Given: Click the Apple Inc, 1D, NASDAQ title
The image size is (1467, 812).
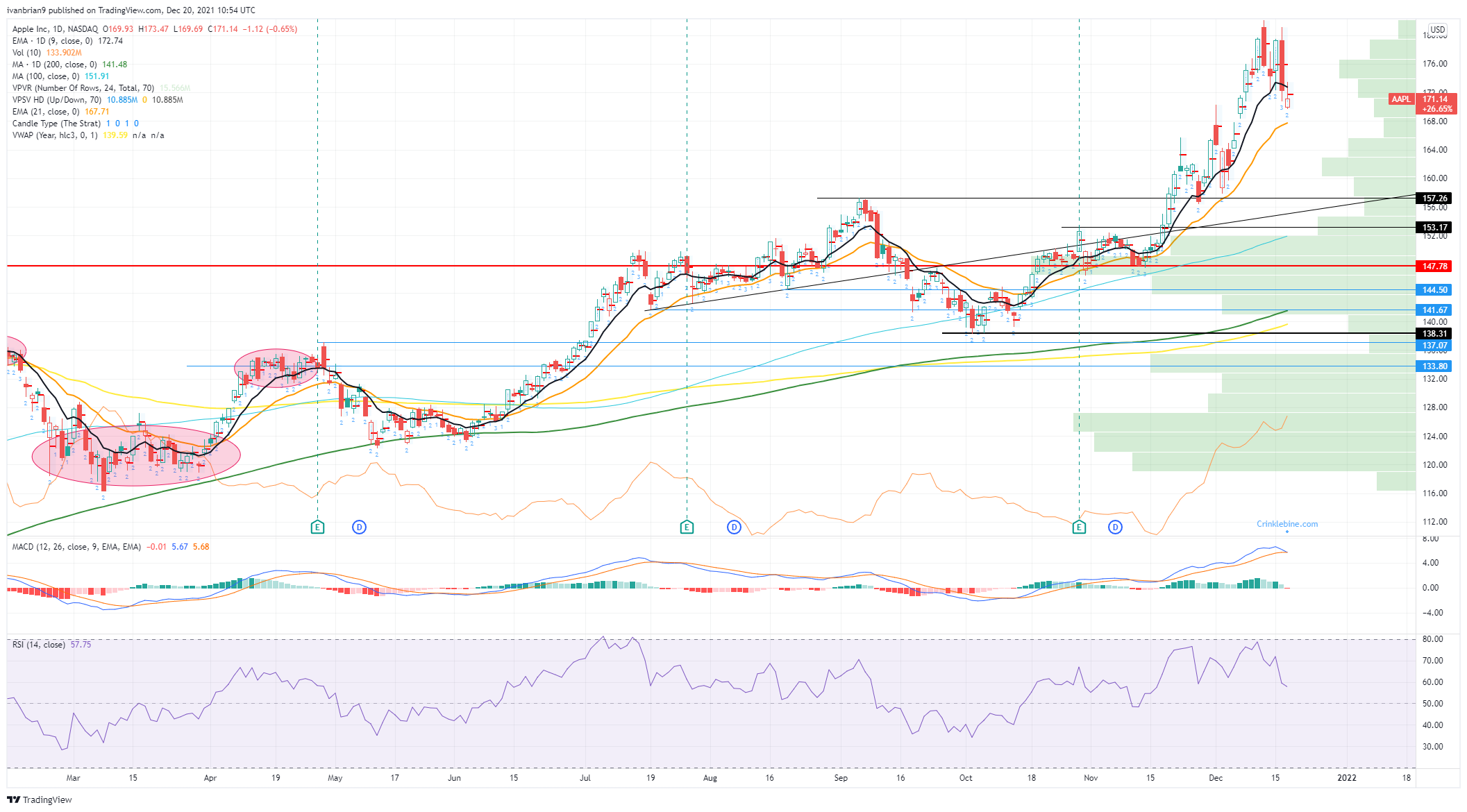Looking at the screenshot, I should [x=55, y=29].
